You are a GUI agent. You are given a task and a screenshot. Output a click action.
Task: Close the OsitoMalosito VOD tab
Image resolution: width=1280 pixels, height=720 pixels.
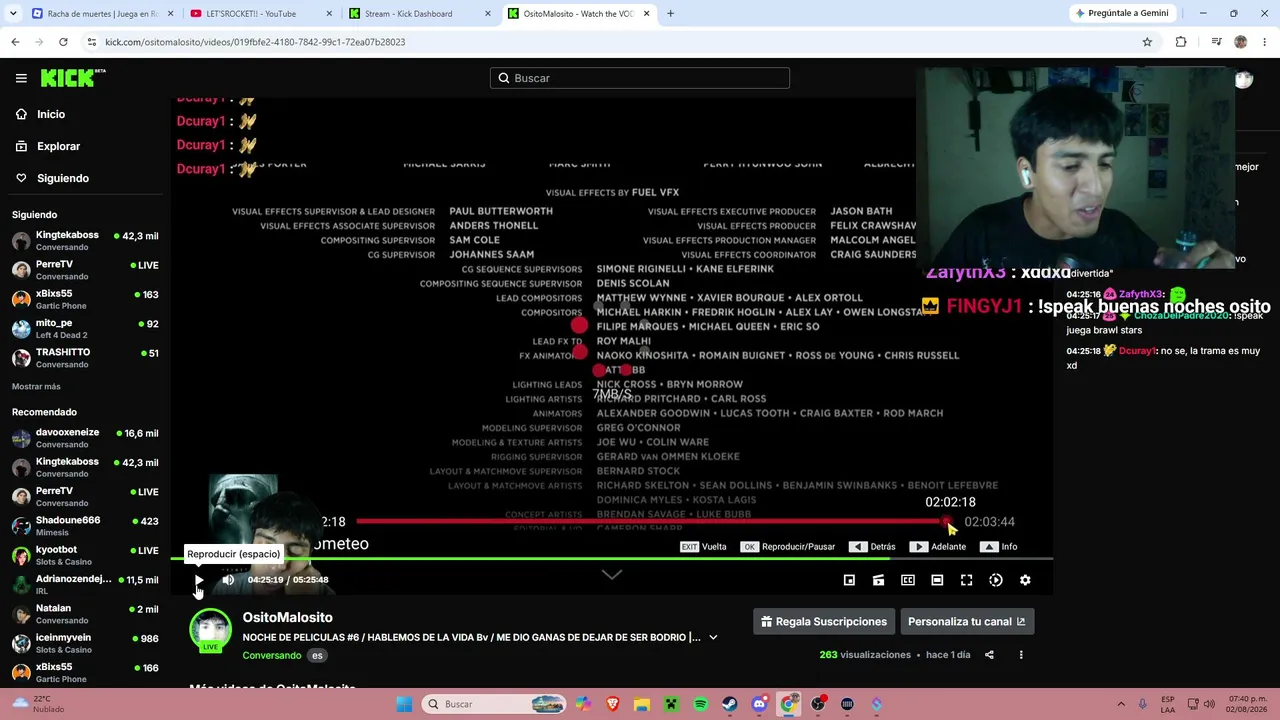[646, 14]
